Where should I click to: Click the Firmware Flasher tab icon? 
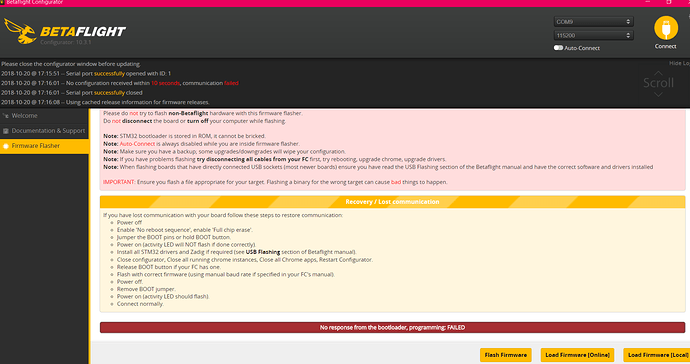coord(6,146)
